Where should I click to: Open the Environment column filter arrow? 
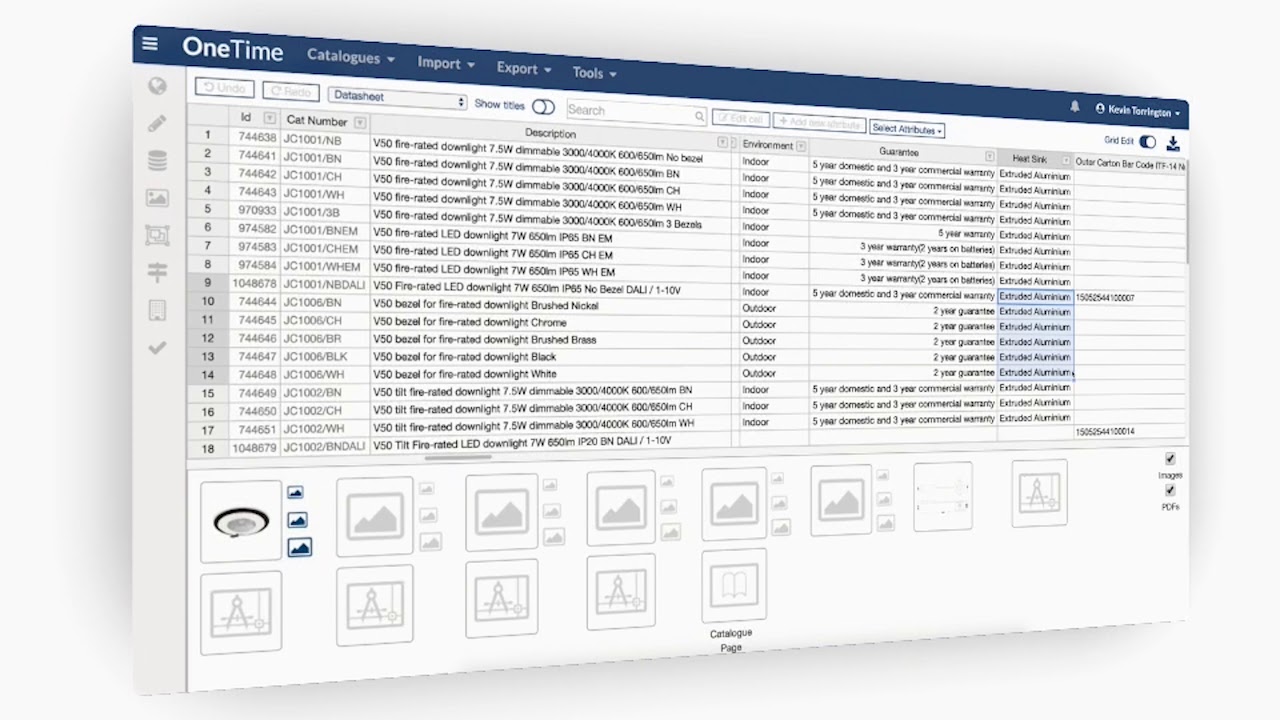[x=801, y=147]
